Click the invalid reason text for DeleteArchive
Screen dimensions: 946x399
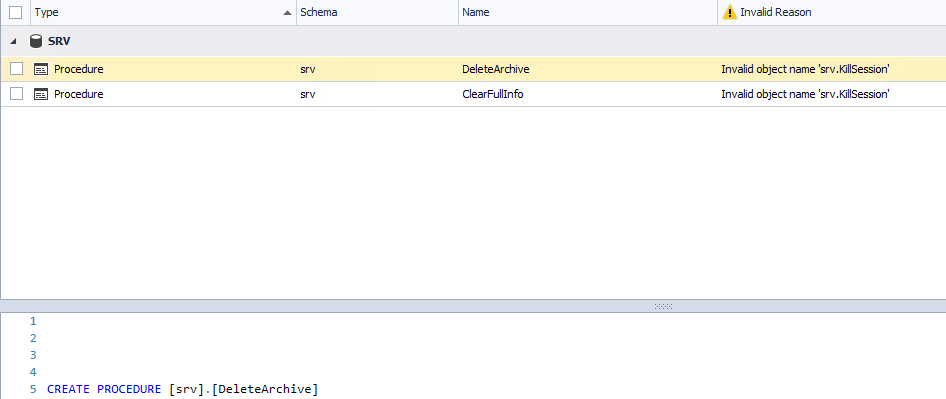[805, 69]
